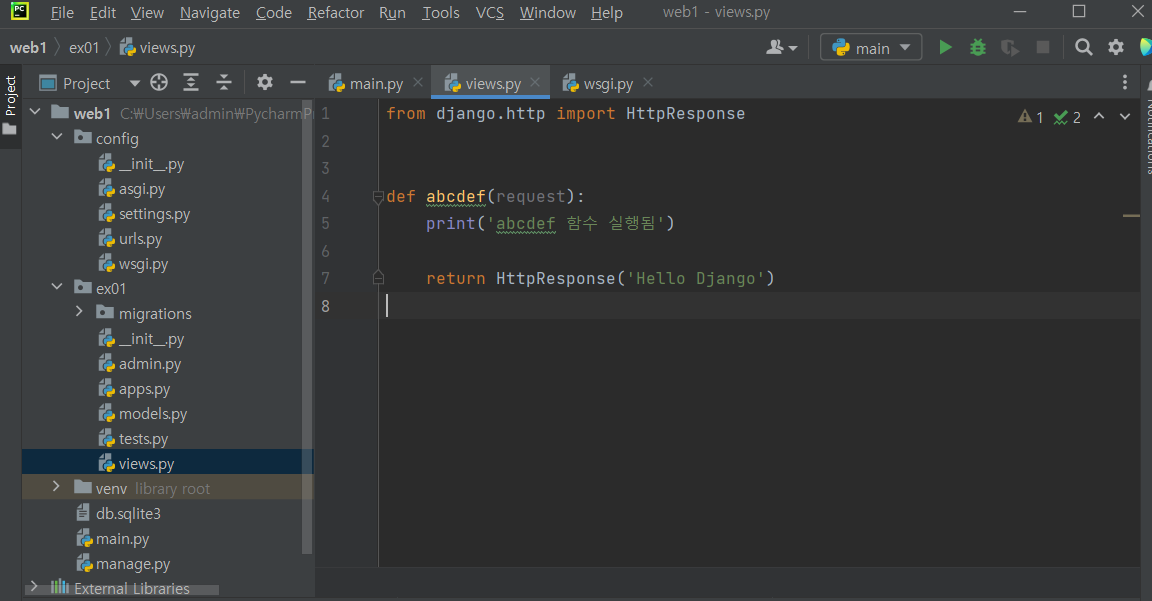Viewport: 1152px width, 601px height.
Task: Open the Run menu
Action: pos(392,12)
